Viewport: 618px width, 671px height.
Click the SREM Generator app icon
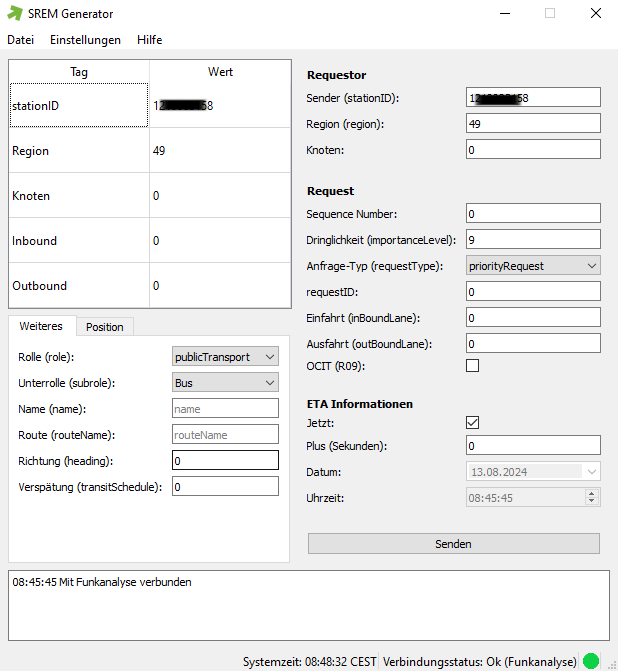[x=15, y=13]
